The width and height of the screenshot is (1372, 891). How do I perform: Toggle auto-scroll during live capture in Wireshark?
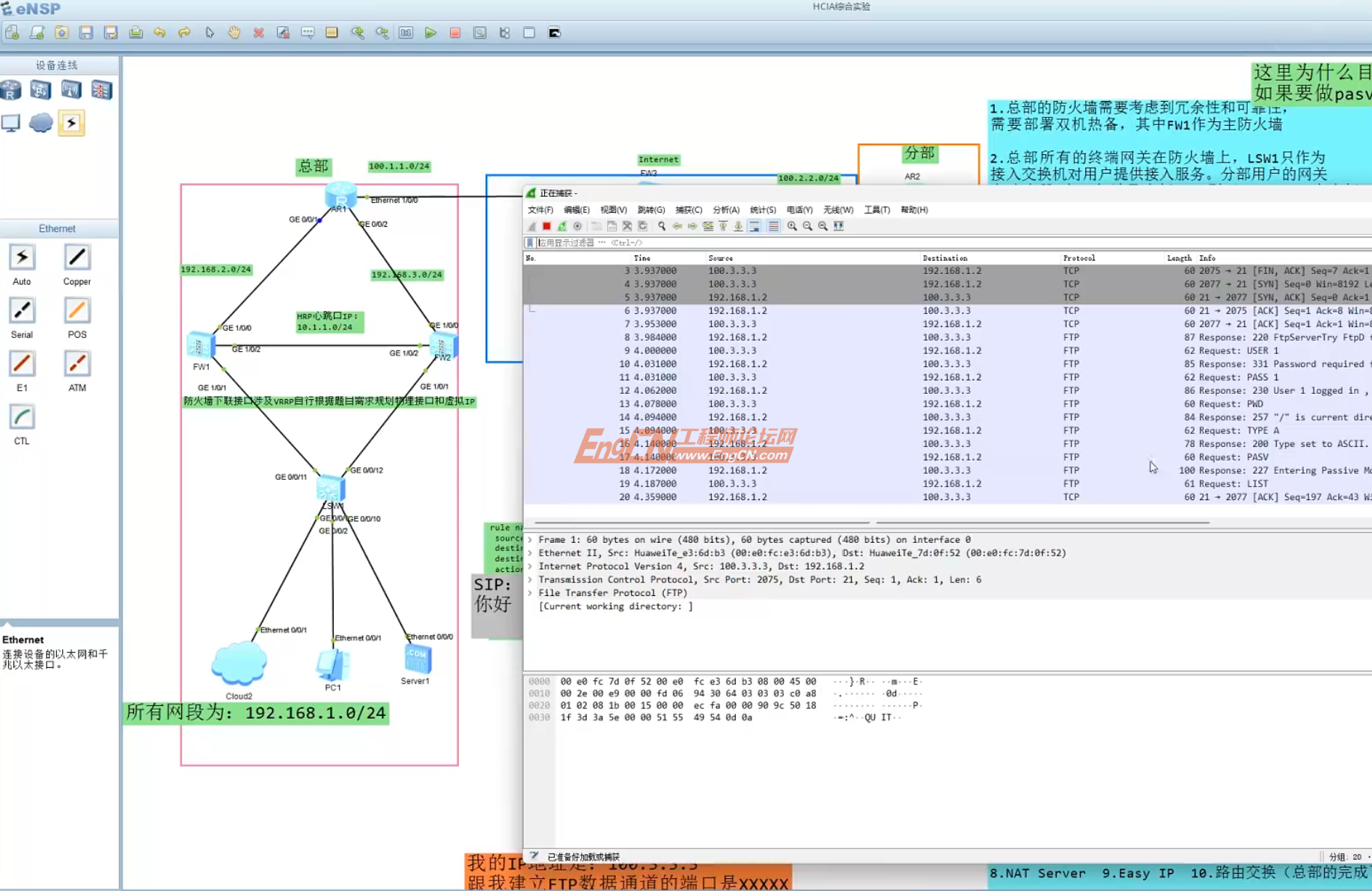[x=754, y=226]
